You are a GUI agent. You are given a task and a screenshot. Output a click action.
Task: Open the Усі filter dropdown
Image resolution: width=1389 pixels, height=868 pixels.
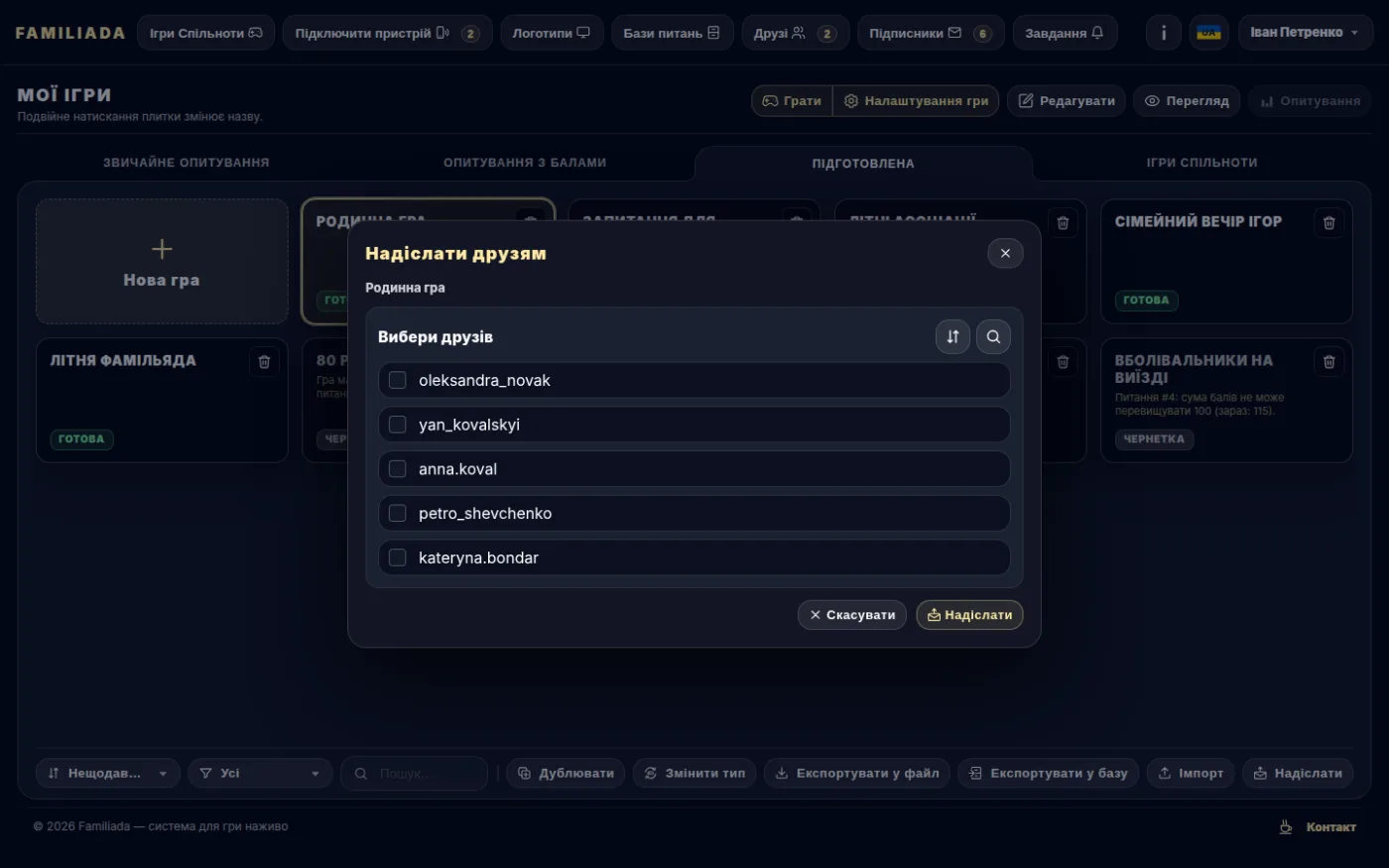click(x=260, y=774)
